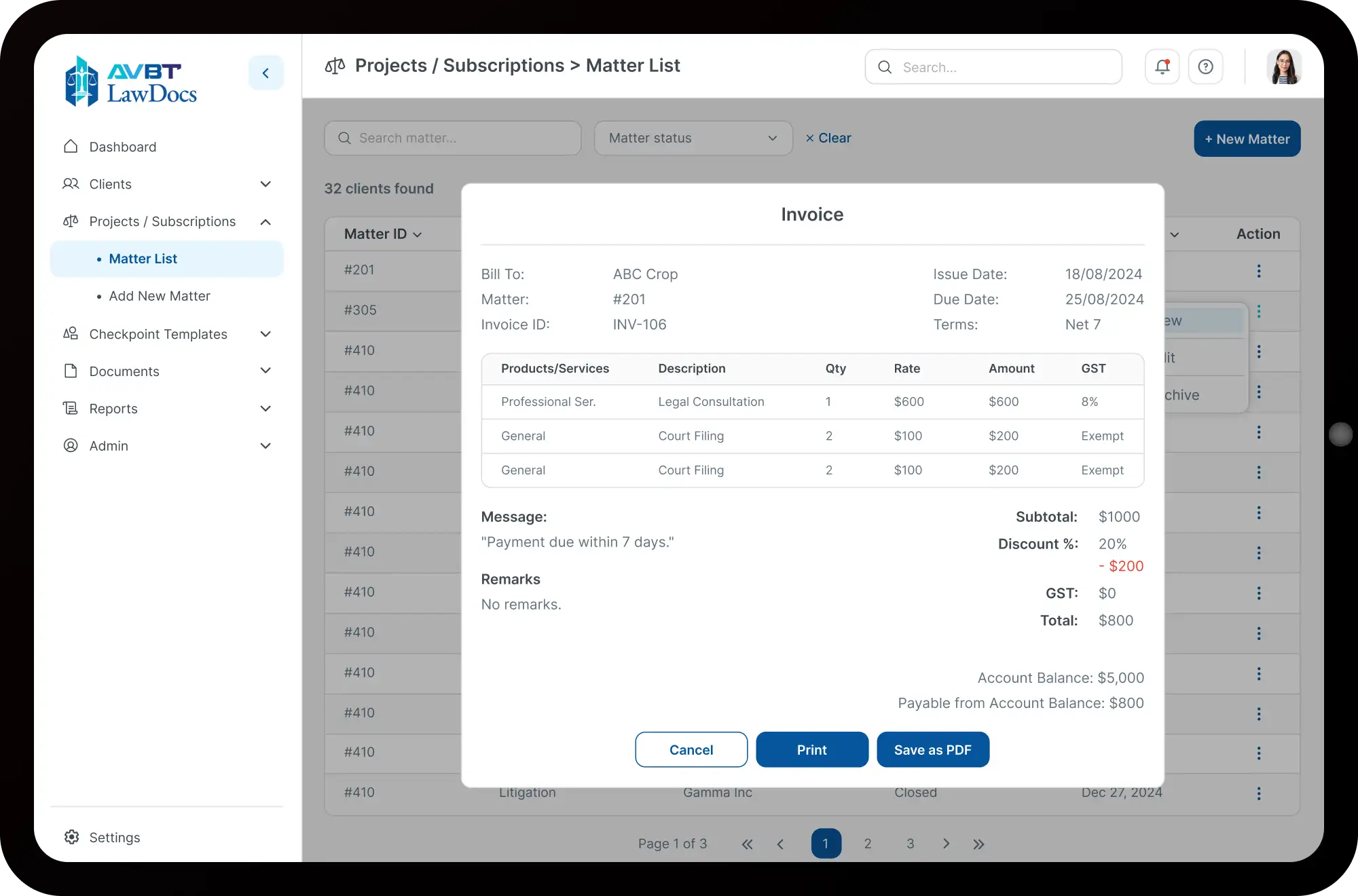Go to page 3 of matter list
The image size is (1358, 896).
911,844
